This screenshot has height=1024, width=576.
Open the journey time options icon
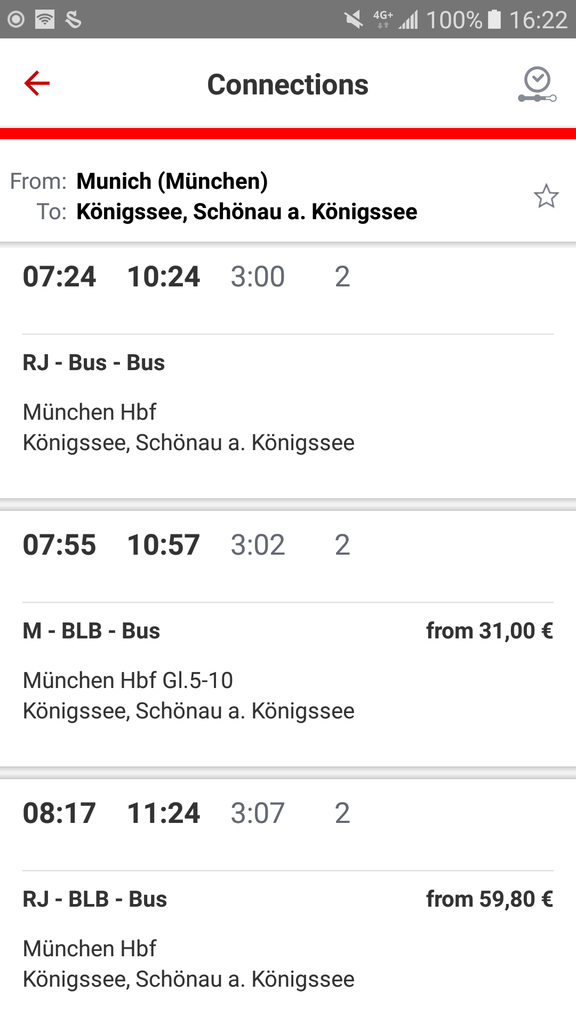tap(537, 85)
